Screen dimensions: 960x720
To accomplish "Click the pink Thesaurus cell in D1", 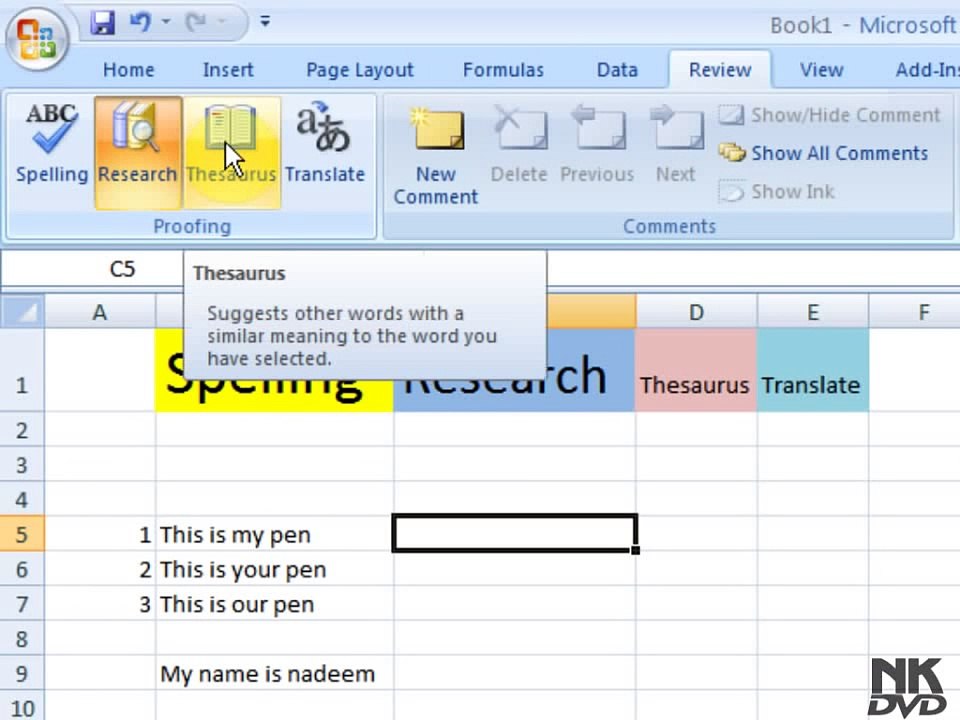I will (697, 370).
